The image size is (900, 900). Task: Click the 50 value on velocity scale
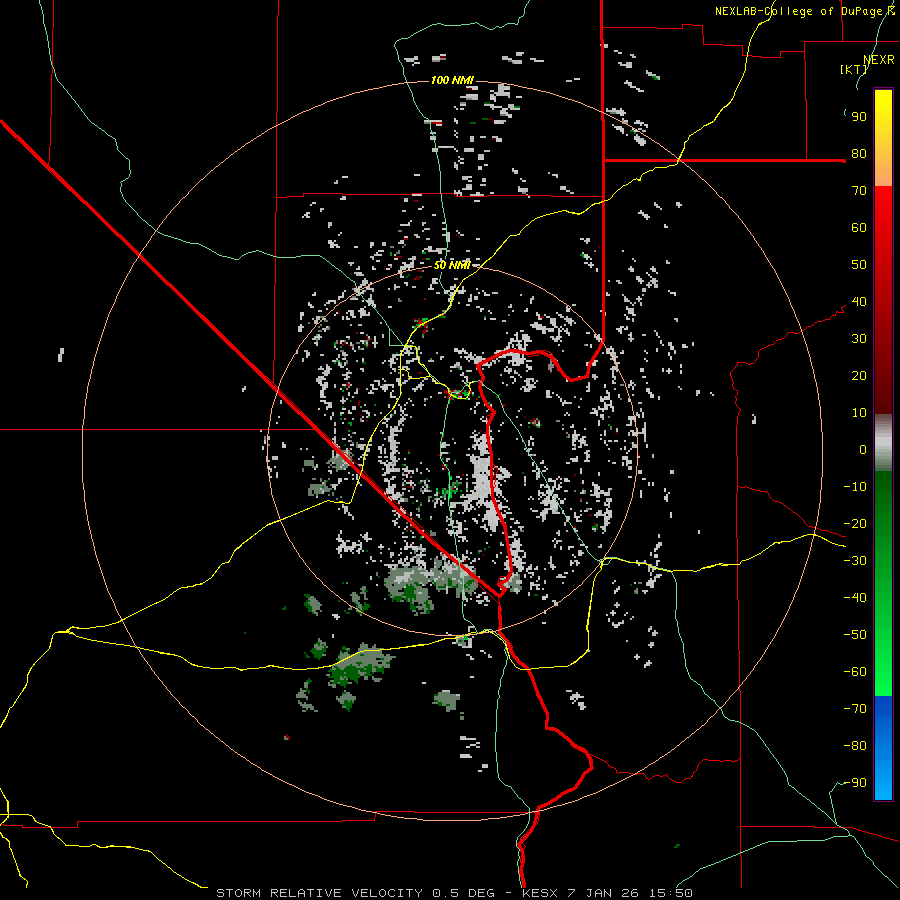[x=859, y=265]
